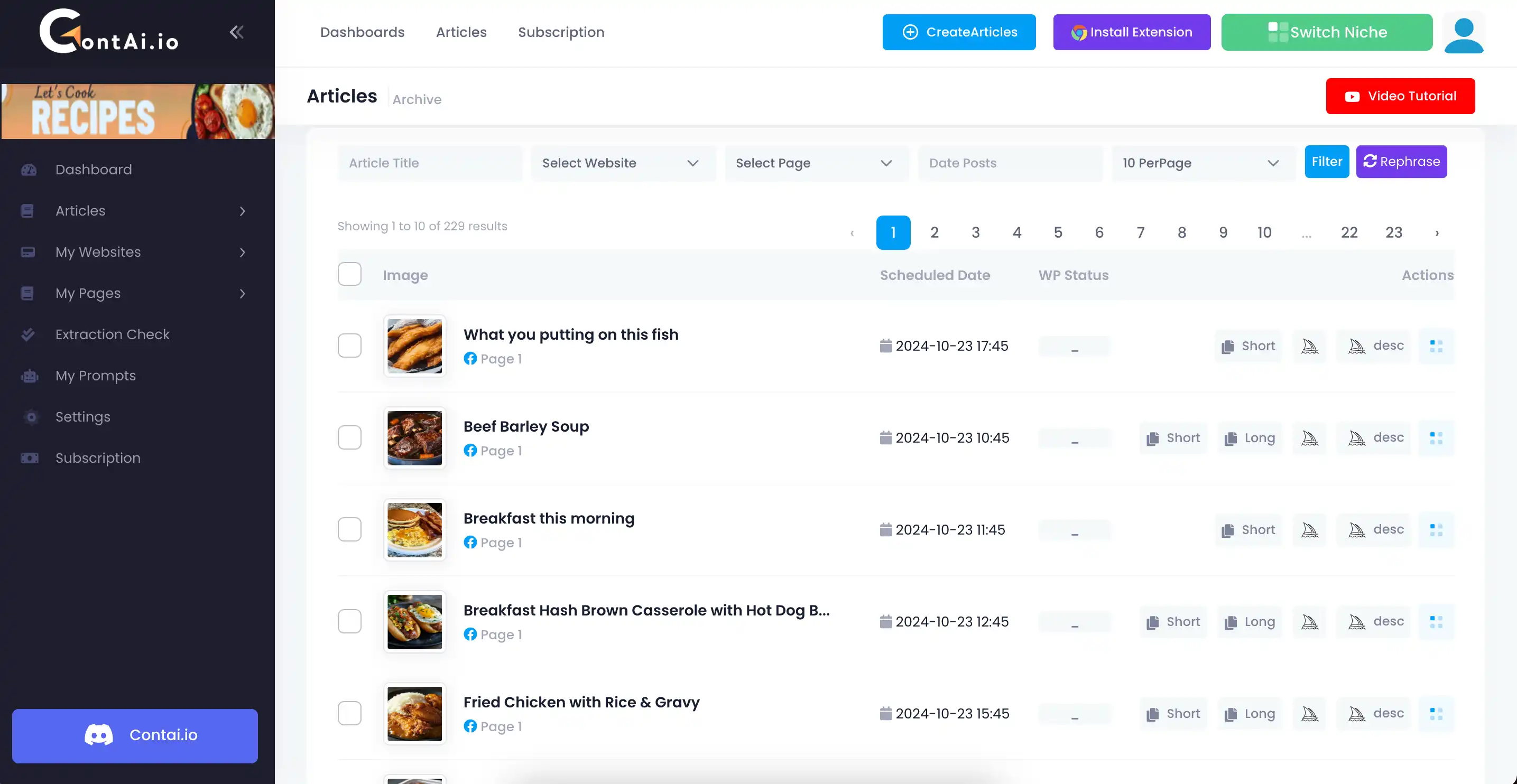Click the Date Posts input field
1517x784 pixels.
click(1010, 163)
